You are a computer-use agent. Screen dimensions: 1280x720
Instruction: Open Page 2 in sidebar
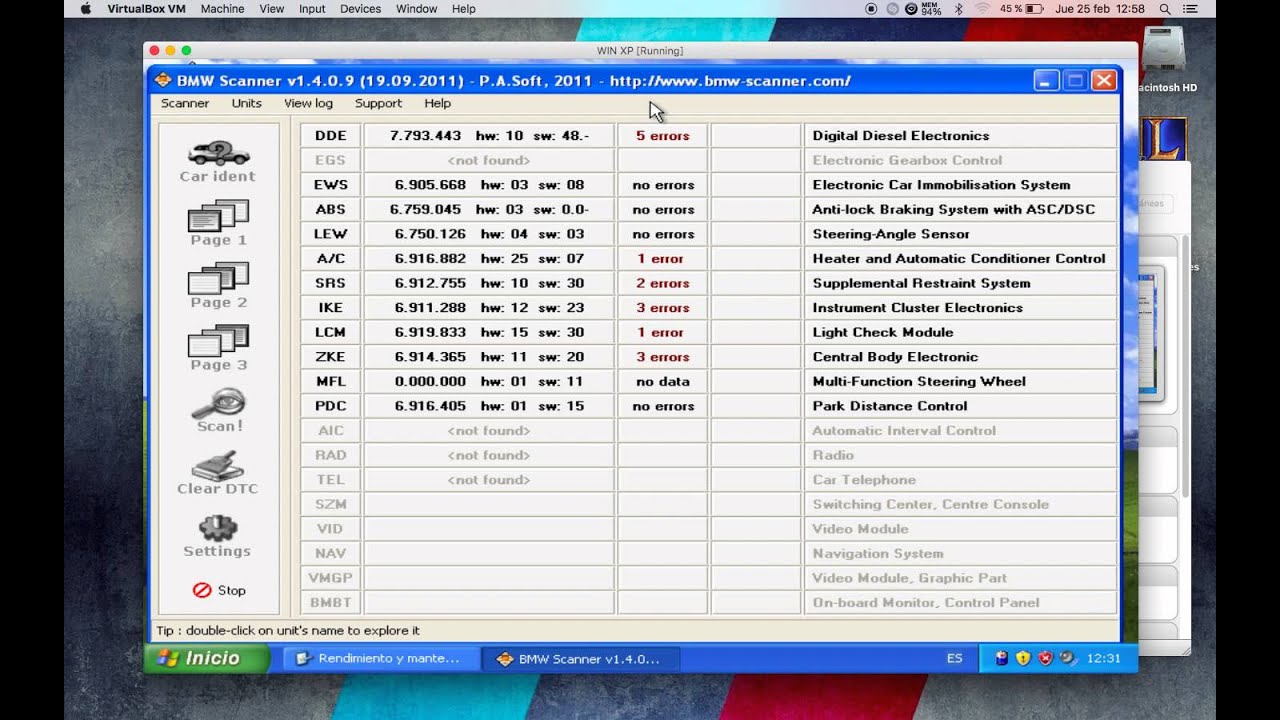tap(218, 286)
